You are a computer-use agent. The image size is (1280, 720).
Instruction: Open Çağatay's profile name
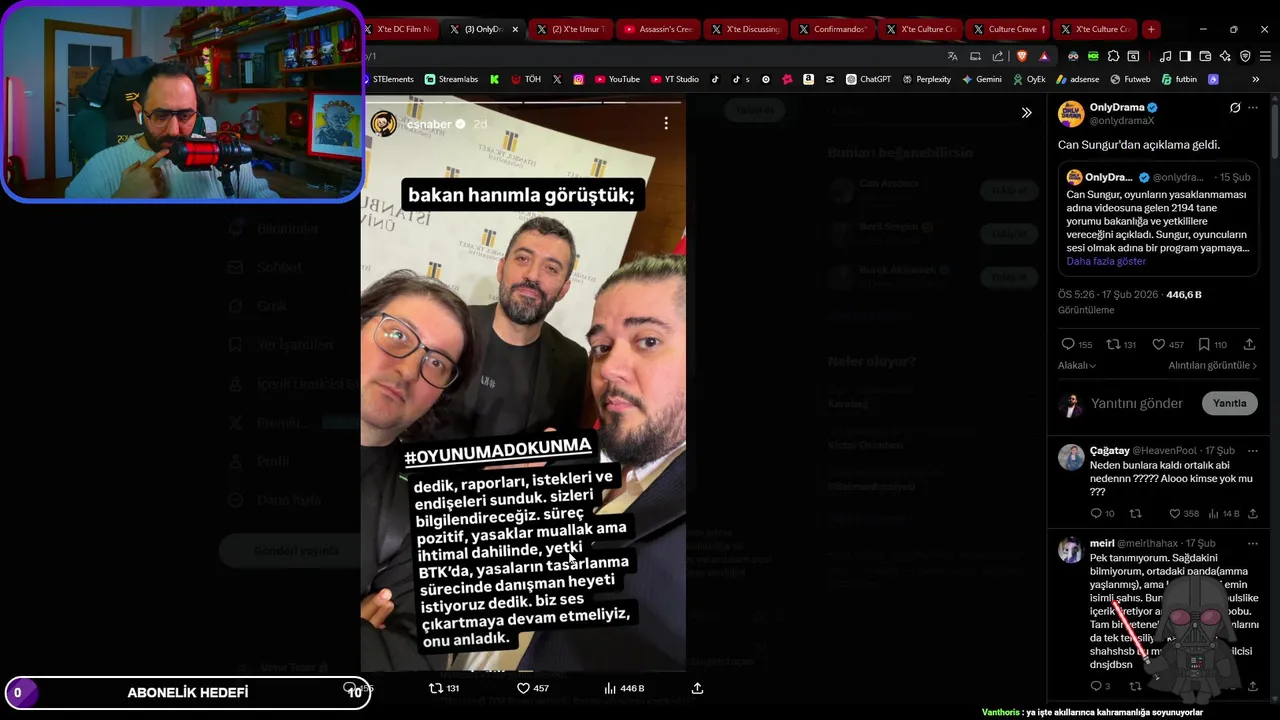1109,451
